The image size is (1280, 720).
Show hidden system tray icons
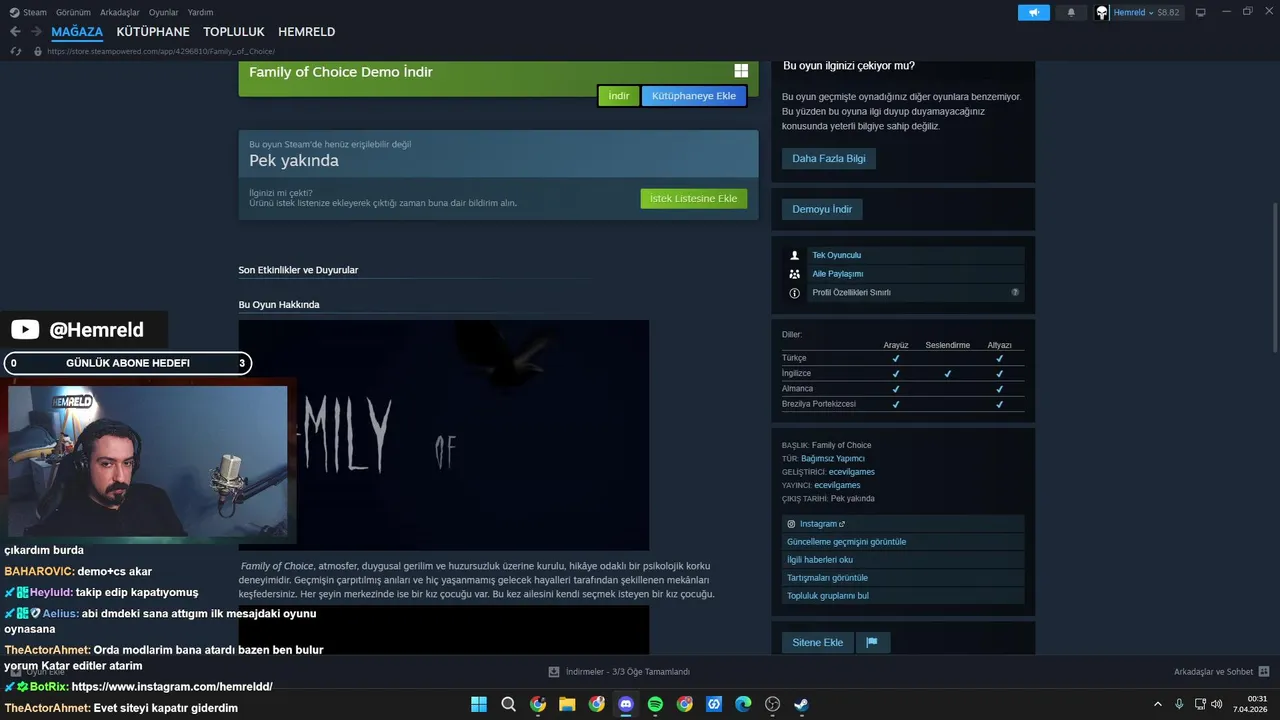(x=1158, y=704)
